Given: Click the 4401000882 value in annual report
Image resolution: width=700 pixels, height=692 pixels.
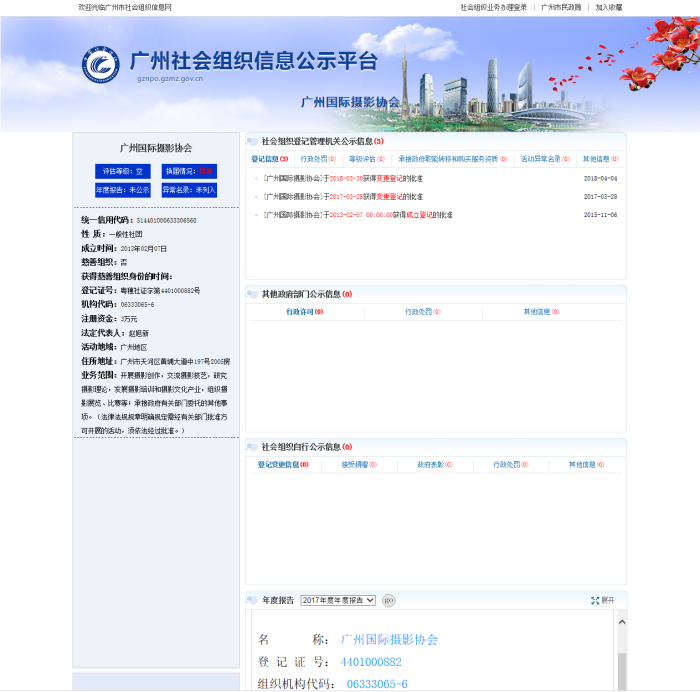Looking at the screenshot, I should pos(371,662).
